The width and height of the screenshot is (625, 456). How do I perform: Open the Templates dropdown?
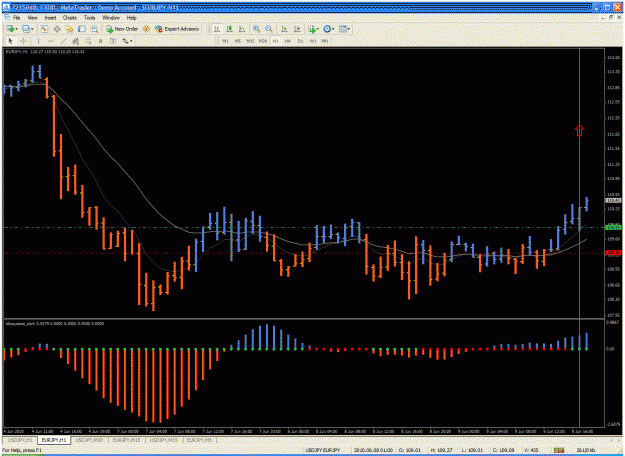pyautogui.click(x=344, y=29)
